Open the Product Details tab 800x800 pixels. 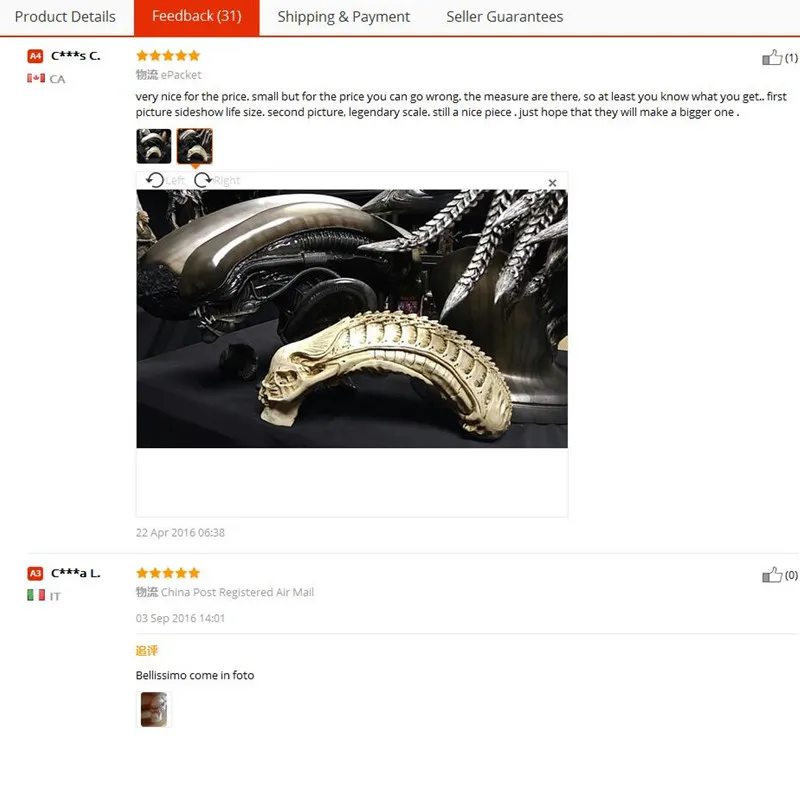pos(65,17)
